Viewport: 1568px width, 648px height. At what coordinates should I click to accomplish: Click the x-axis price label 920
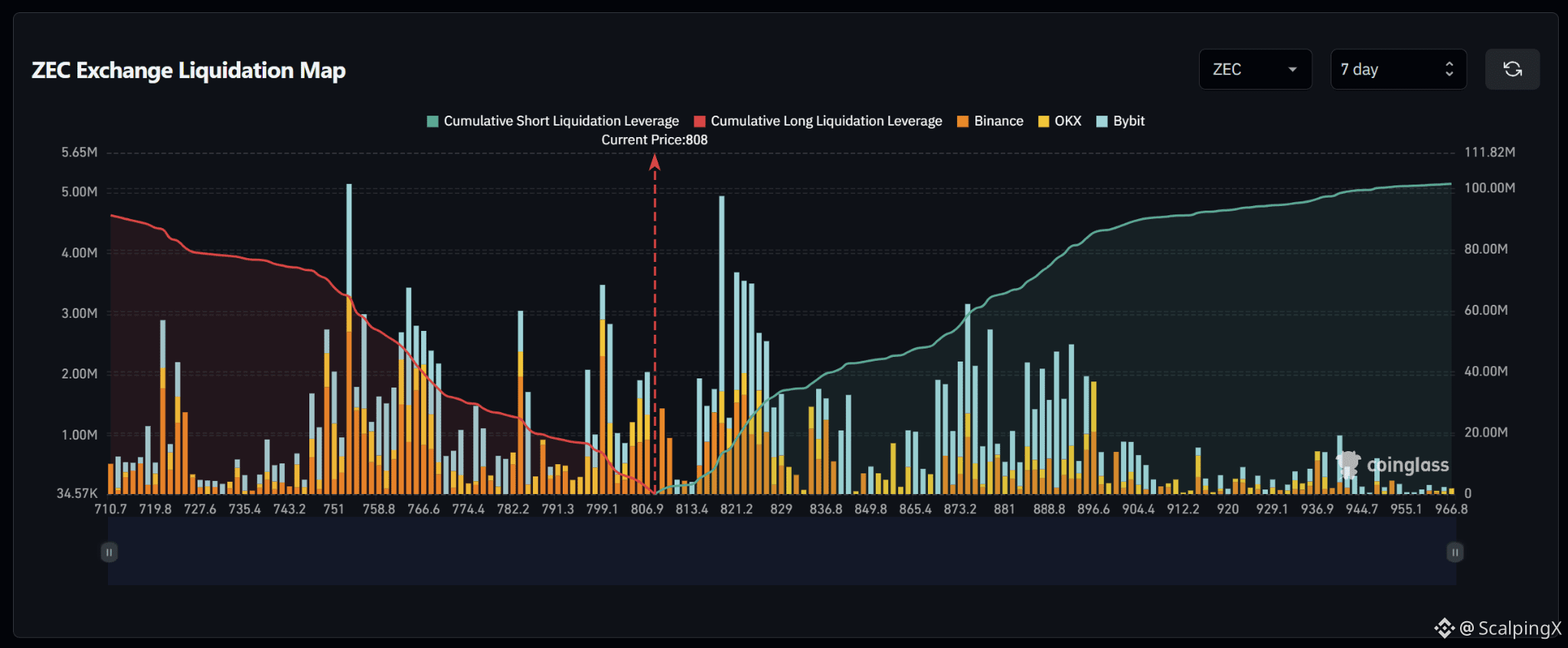tap(1228, 509)
